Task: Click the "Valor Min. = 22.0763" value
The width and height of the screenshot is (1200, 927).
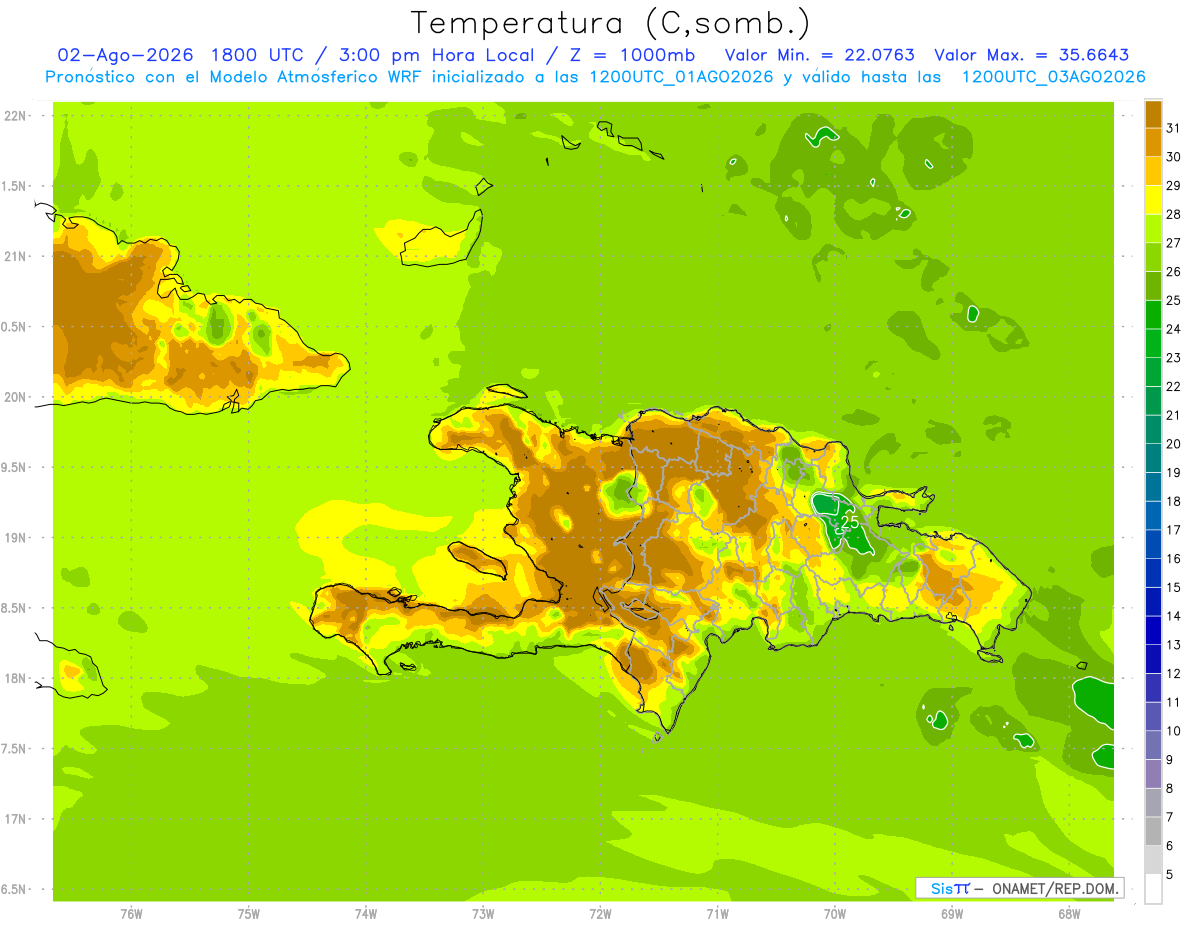Action: point(819,55)
